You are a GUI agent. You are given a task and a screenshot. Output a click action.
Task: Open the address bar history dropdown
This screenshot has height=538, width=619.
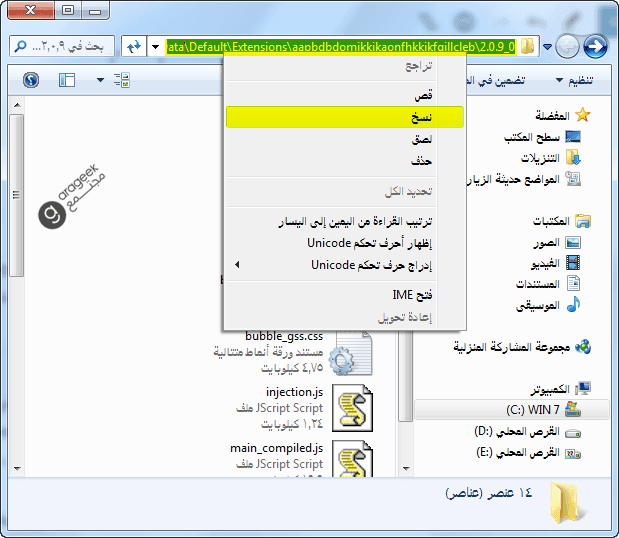[155, 46]
